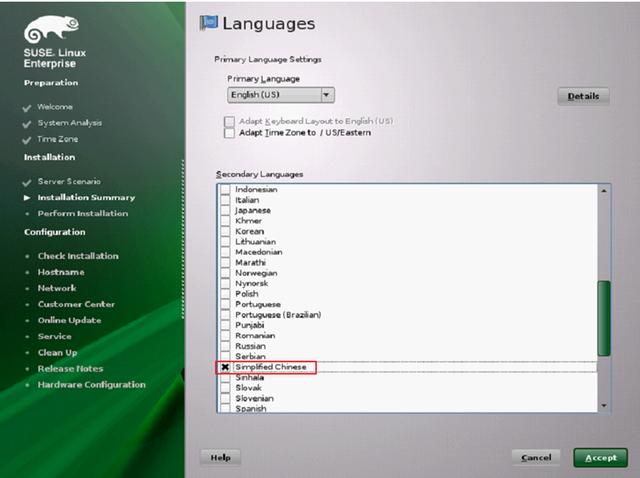Select Check Installation in the sidebar

coord(78,256)
